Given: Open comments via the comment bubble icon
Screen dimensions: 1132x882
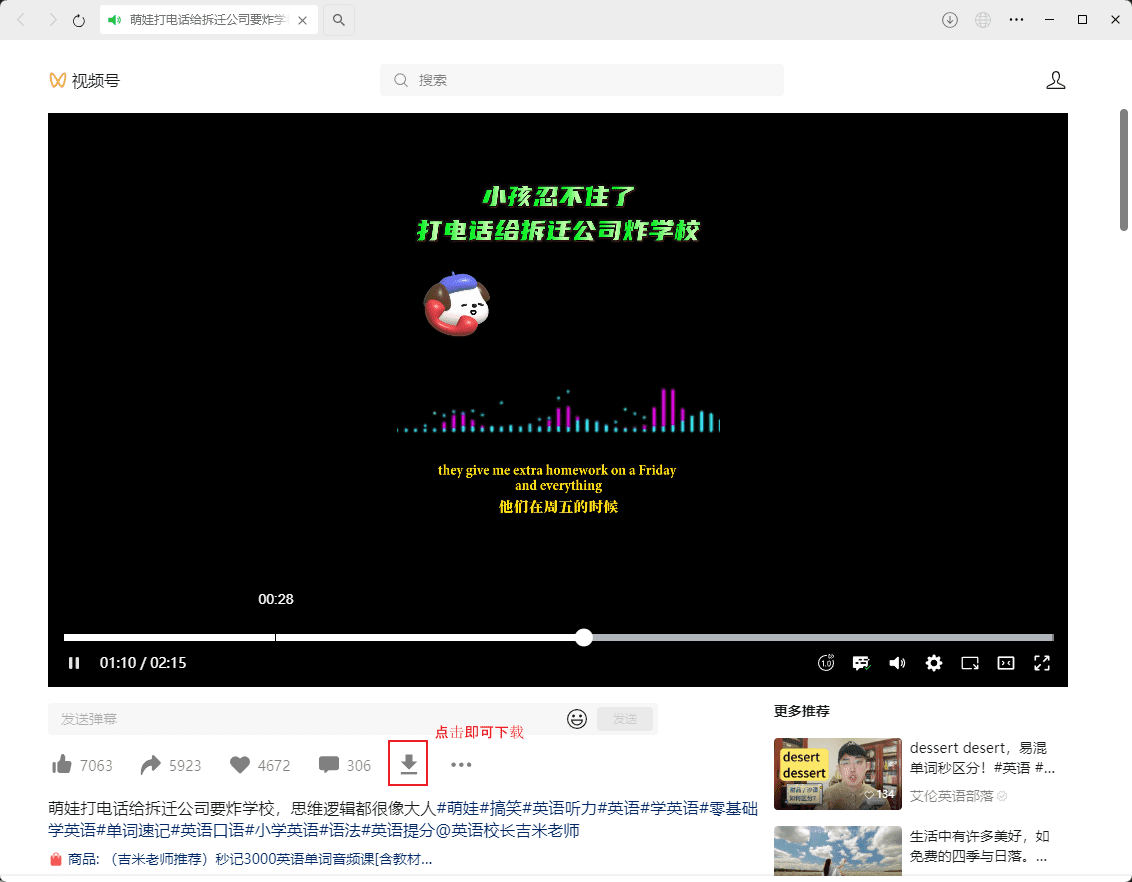Looking at the screenshot, I should pyautogui.click(x=328, y=764).
